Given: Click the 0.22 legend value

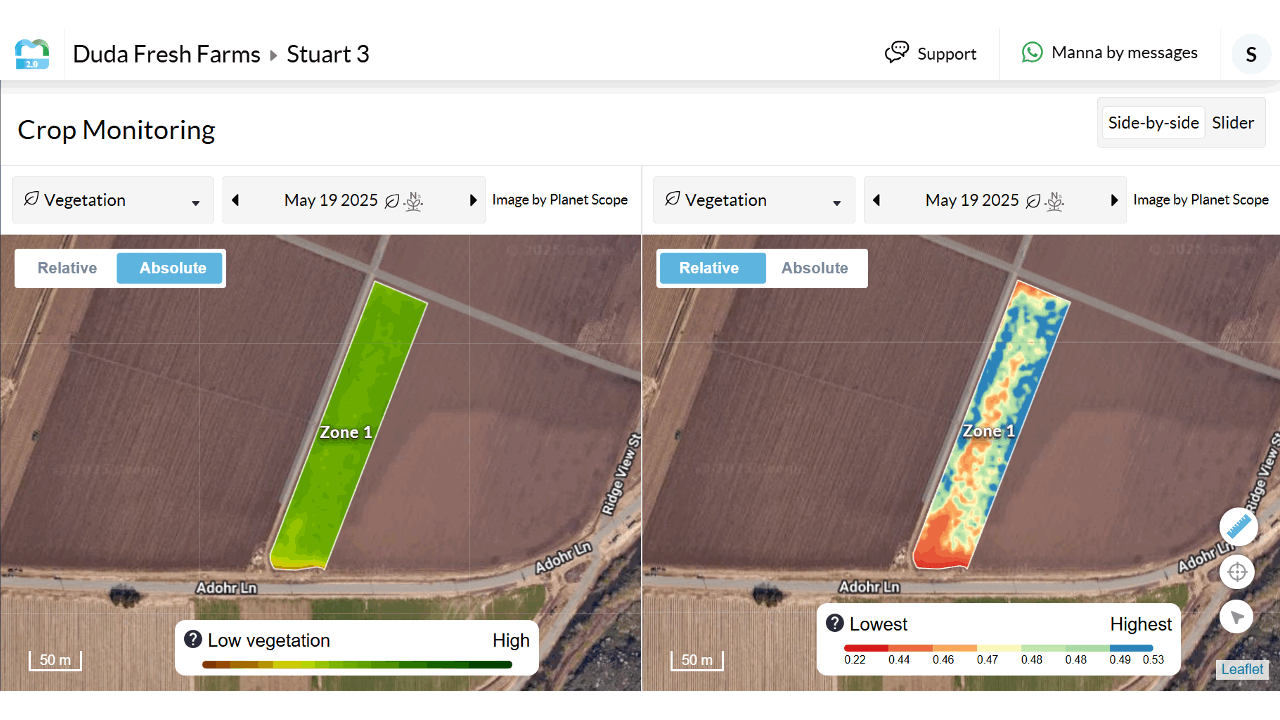Looking at the screenshot, I should tap(855, 660).
